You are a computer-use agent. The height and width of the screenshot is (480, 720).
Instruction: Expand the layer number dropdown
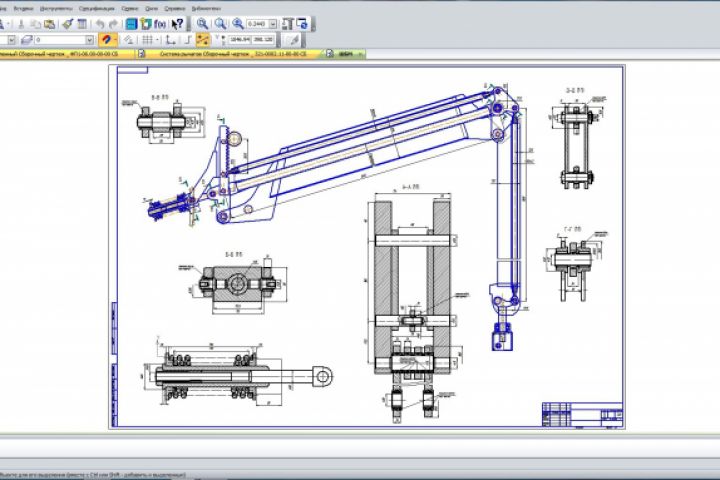click(x=90, y=40)
